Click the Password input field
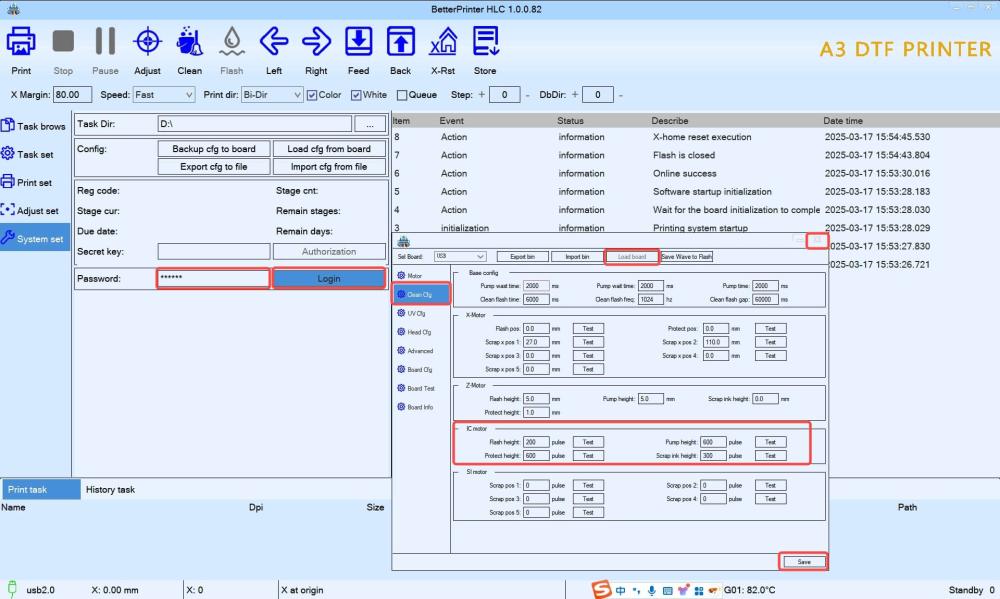 pos(214,279)
